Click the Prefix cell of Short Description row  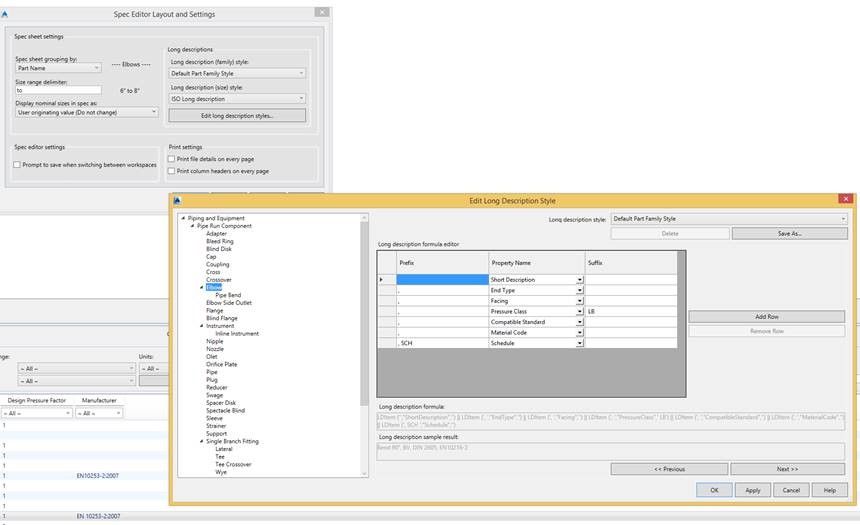[x=442, y=280]
